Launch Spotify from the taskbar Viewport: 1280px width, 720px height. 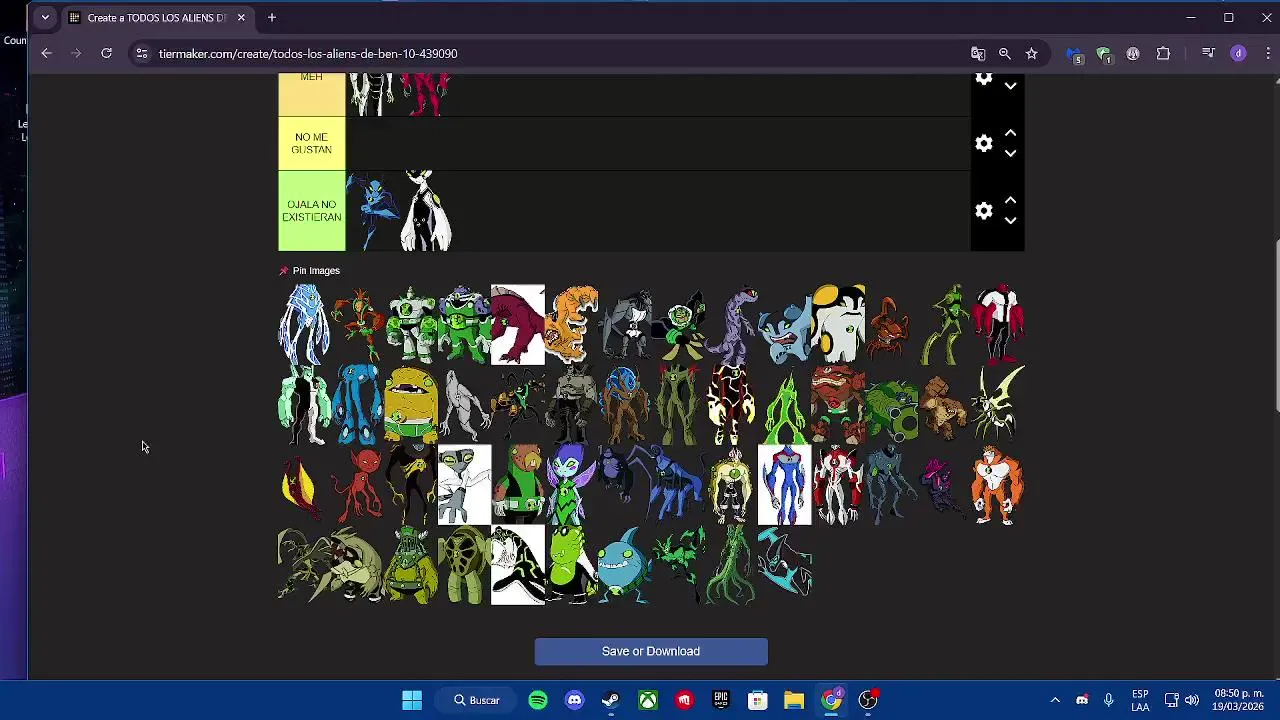point(538,700)
